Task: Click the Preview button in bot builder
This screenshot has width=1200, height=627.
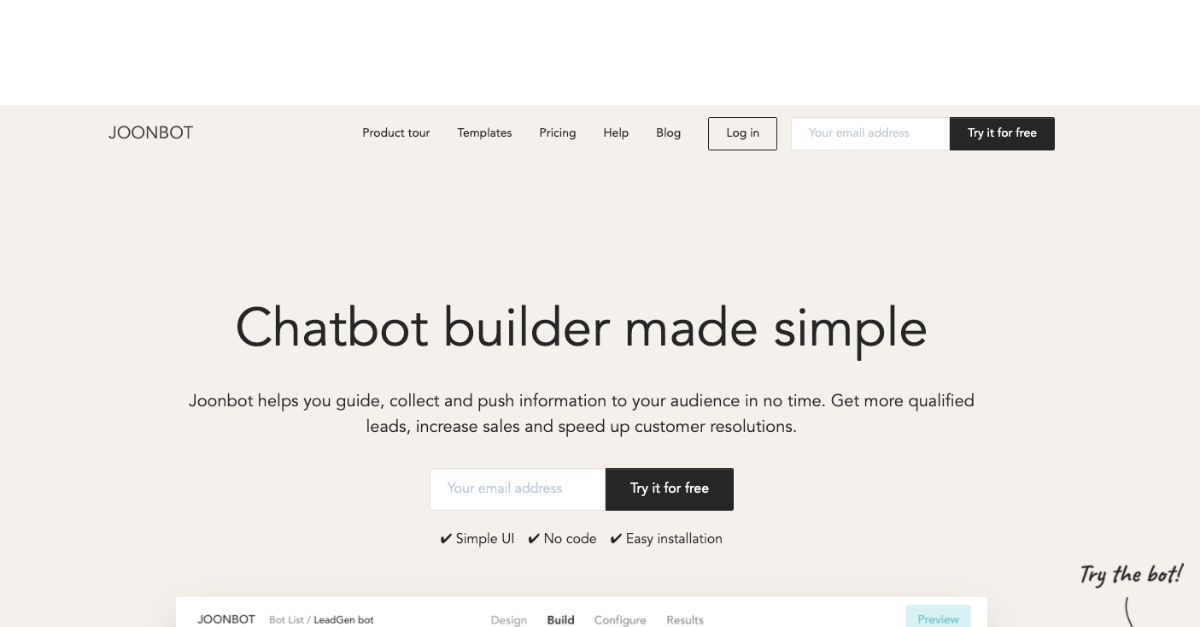Action: 938,618
